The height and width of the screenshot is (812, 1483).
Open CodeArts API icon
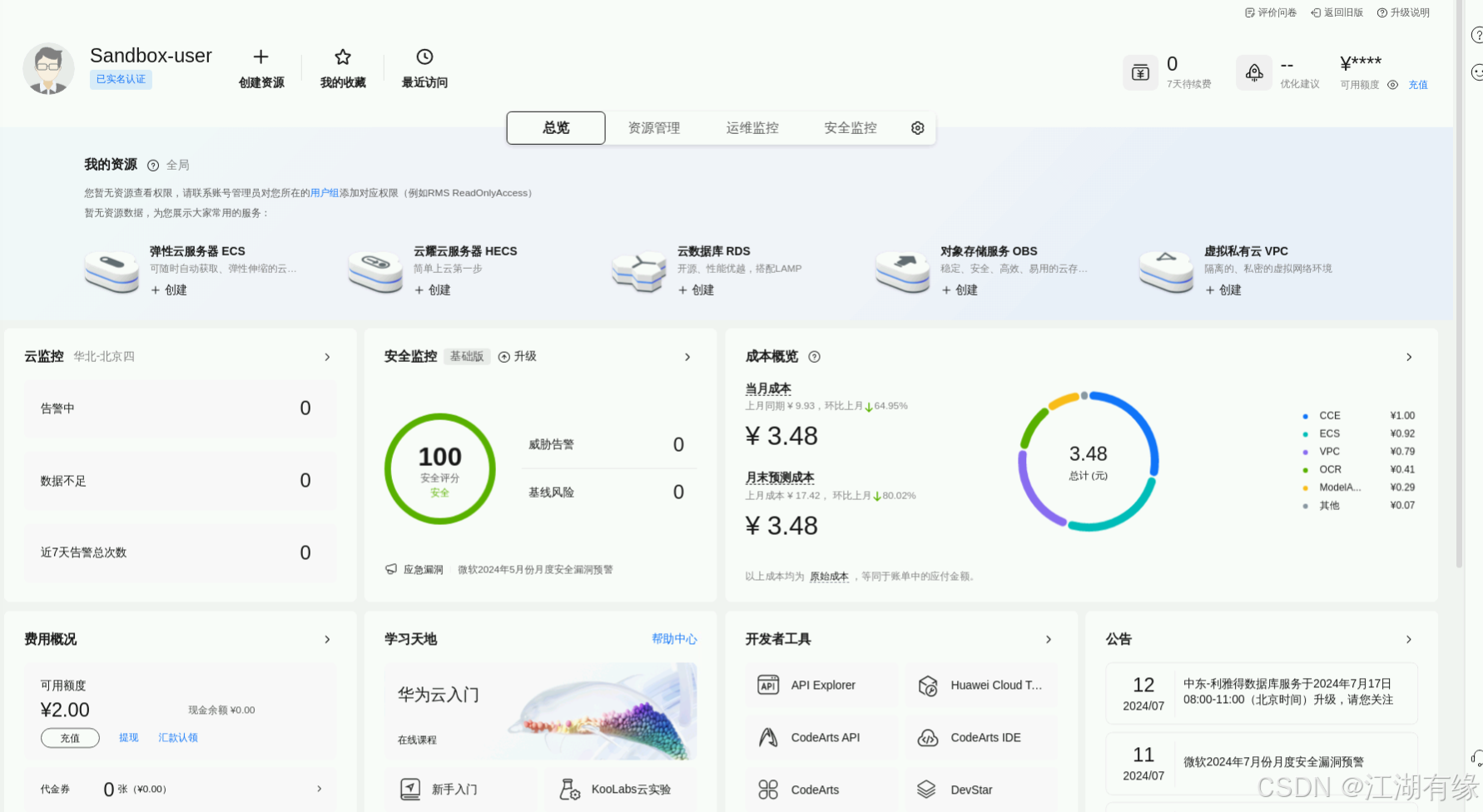[768, 737]
